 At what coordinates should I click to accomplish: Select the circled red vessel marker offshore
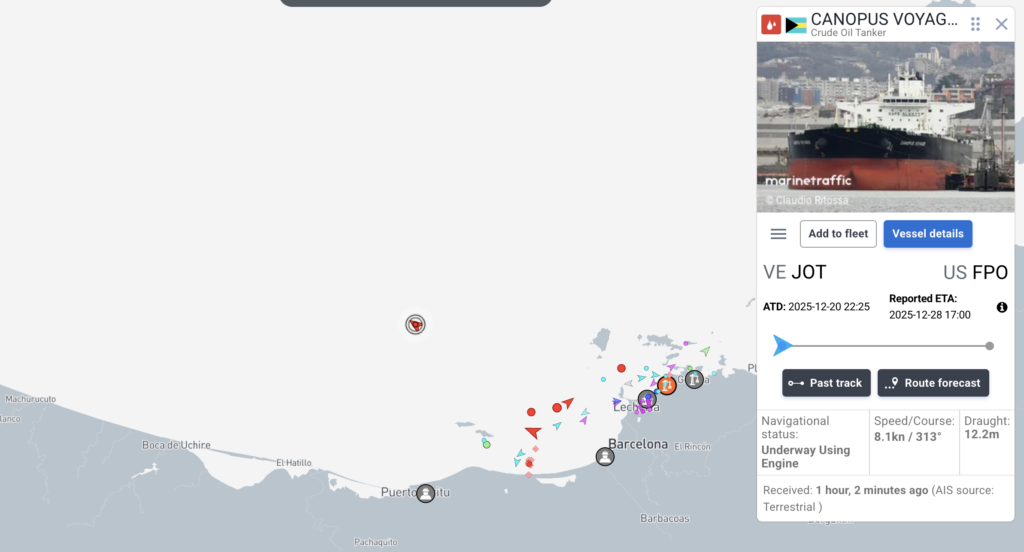(x=415, y=324)
